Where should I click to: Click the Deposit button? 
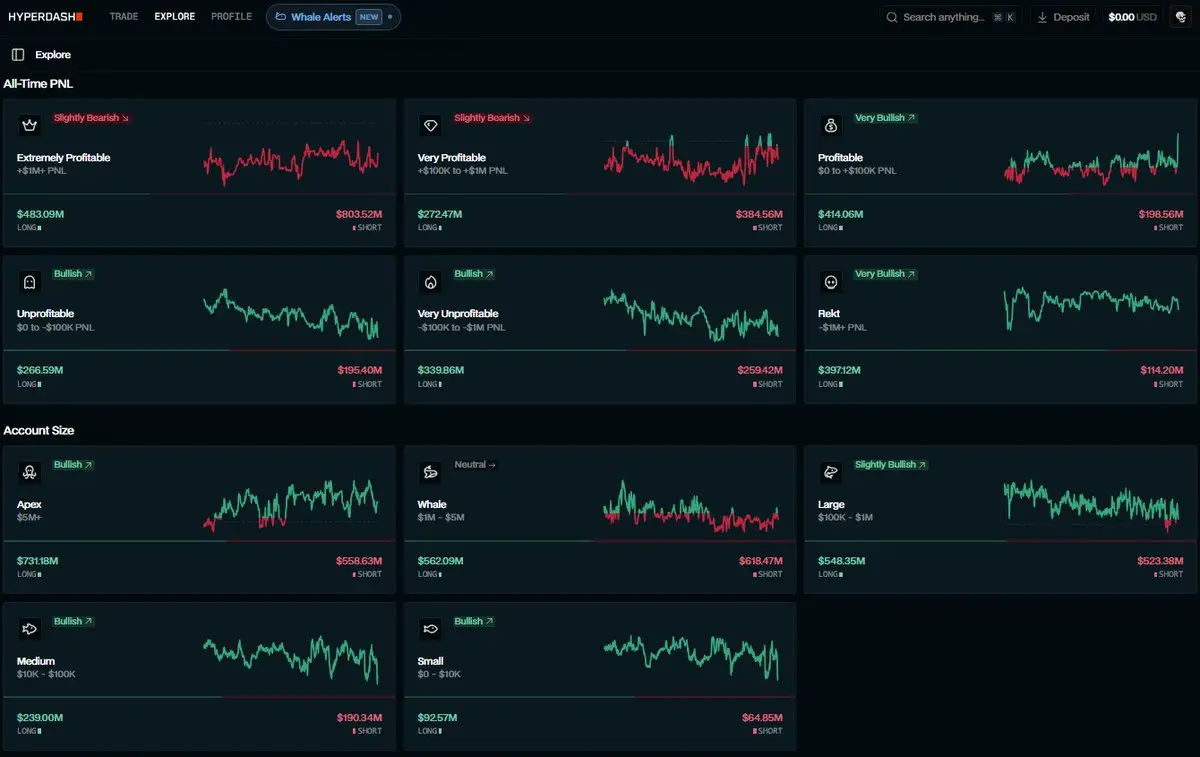pos(1064,17)
